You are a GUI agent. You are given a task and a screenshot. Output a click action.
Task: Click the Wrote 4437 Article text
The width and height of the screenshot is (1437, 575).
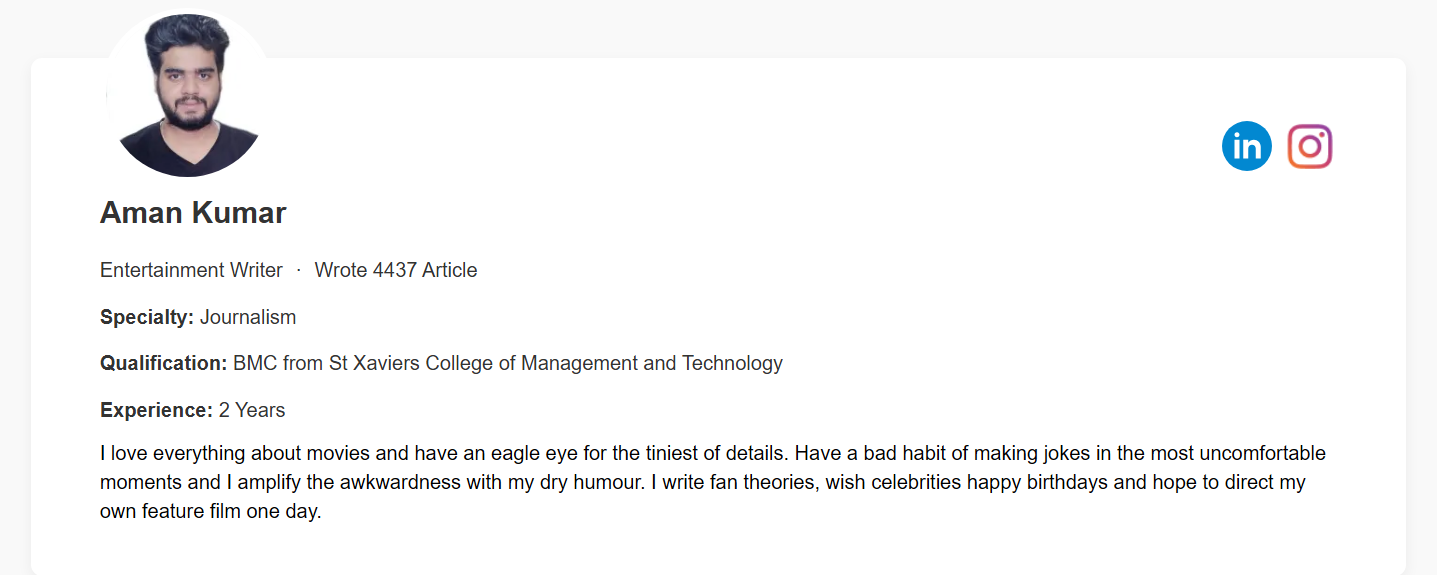[x=395, y=270]
